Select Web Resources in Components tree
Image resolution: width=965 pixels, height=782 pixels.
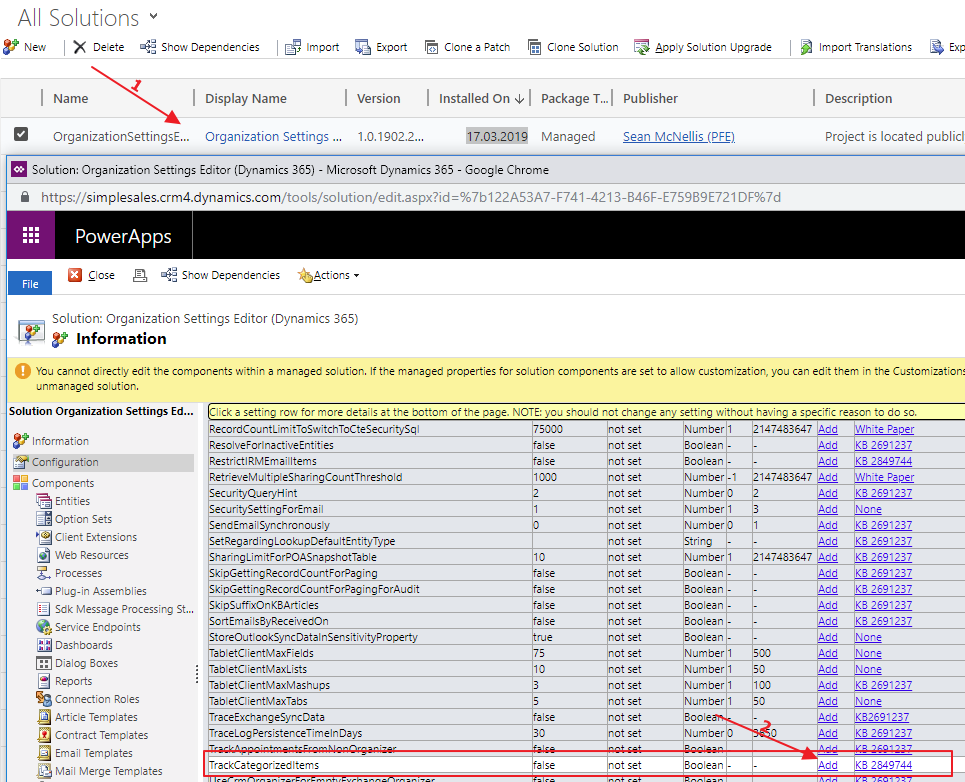tap(91, 555)
